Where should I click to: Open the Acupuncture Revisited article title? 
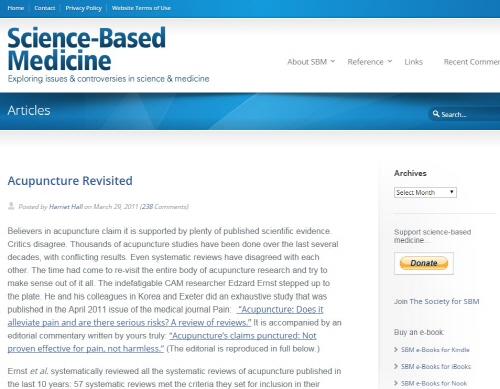[70, 181]
